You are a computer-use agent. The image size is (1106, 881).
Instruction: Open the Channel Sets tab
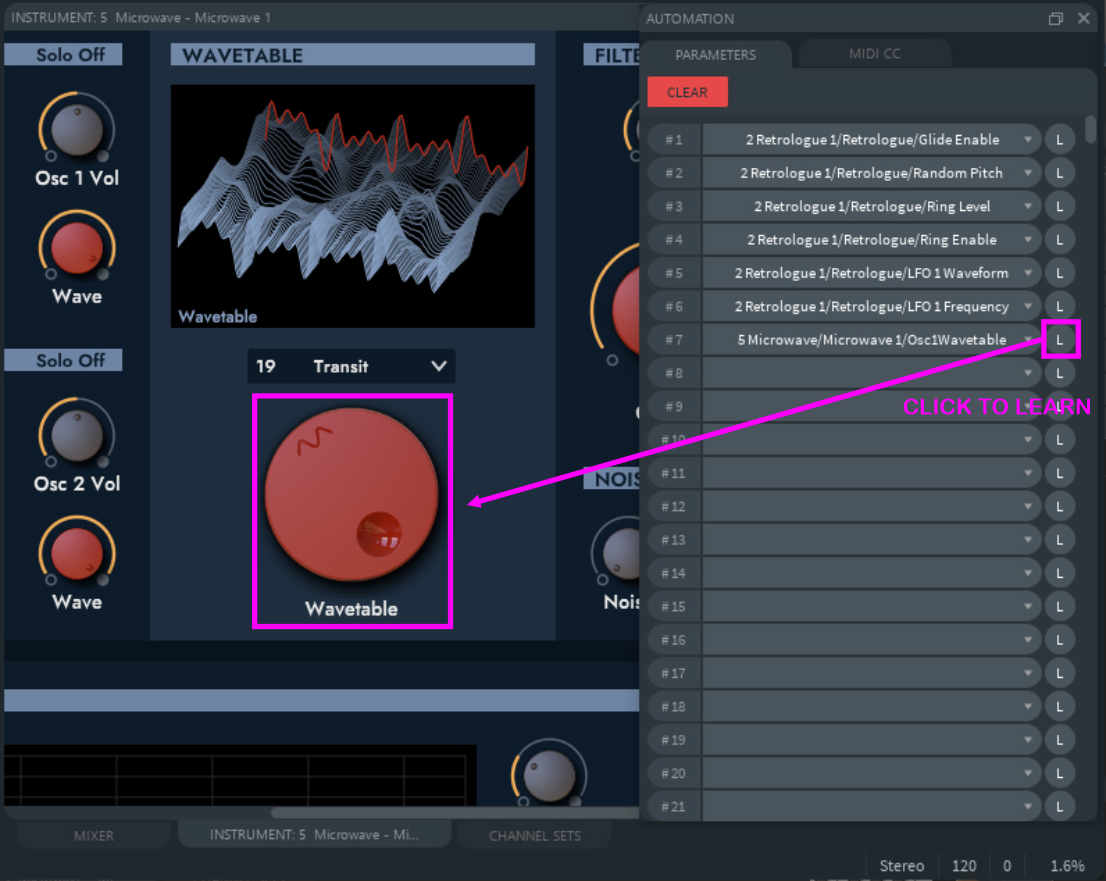534,835
